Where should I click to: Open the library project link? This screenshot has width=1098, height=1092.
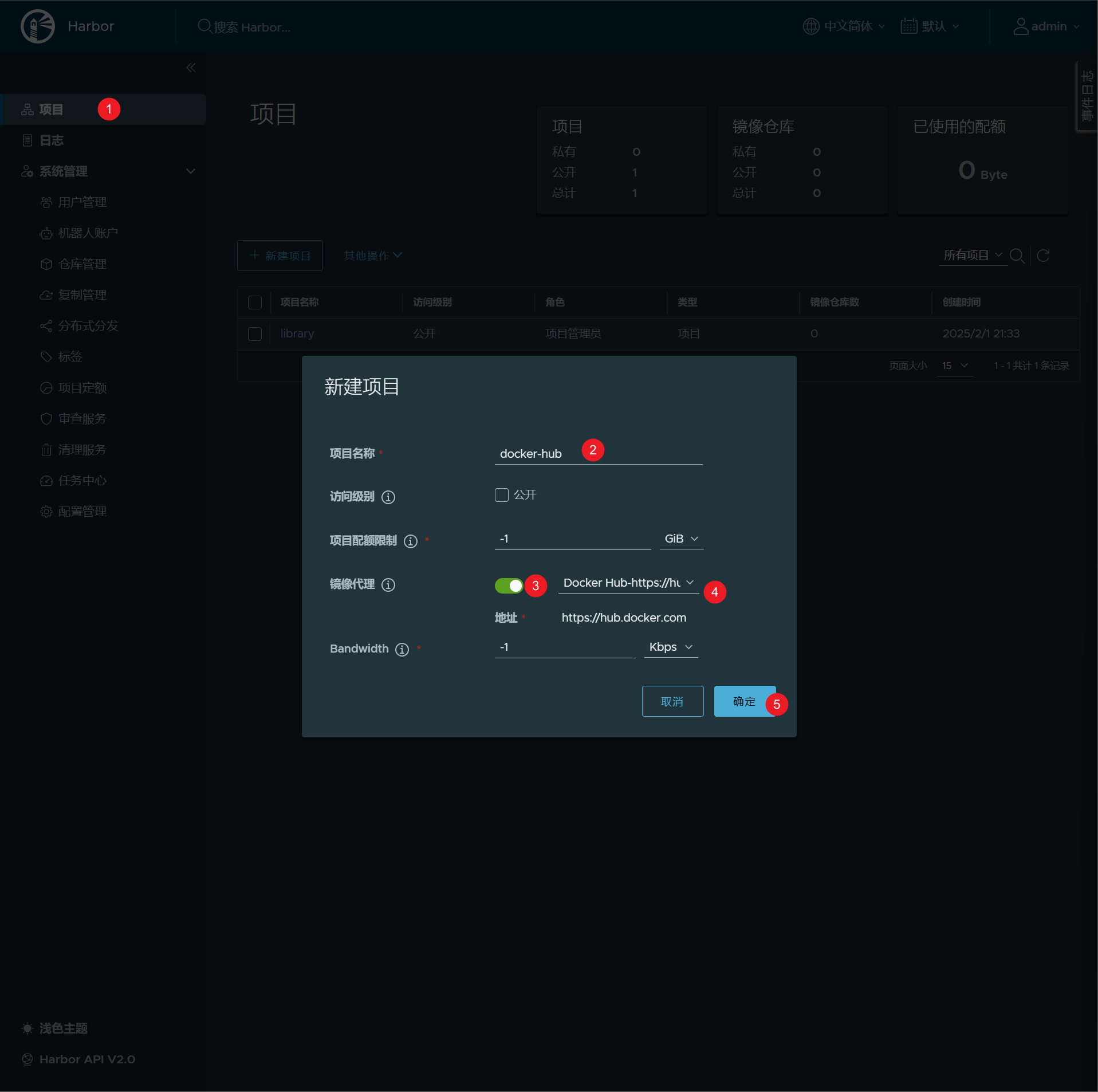point(297,333)
